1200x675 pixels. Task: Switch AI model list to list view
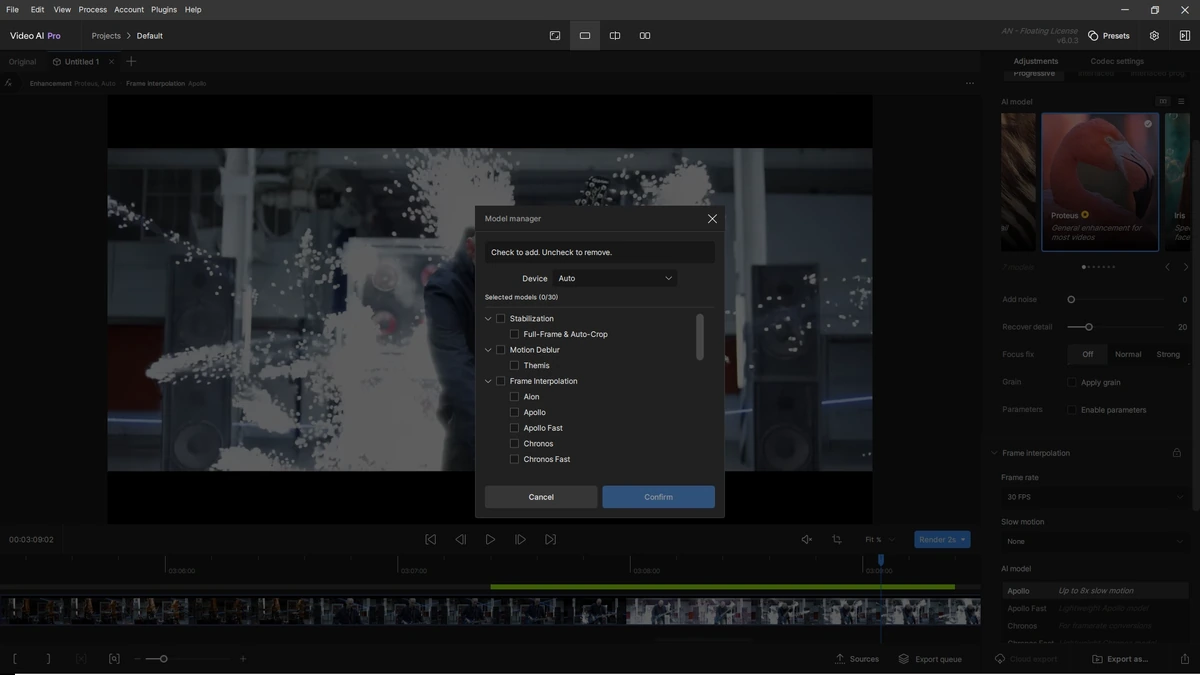(1181, 101)
